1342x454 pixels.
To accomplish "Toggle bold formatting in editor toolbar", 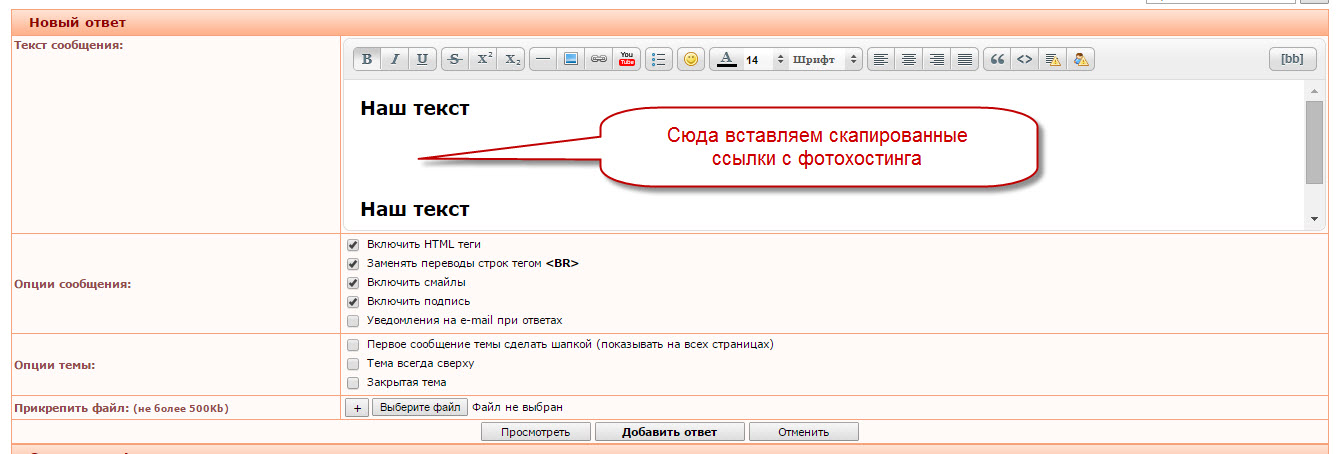I will pyautogui.click(x=367, y=60).
